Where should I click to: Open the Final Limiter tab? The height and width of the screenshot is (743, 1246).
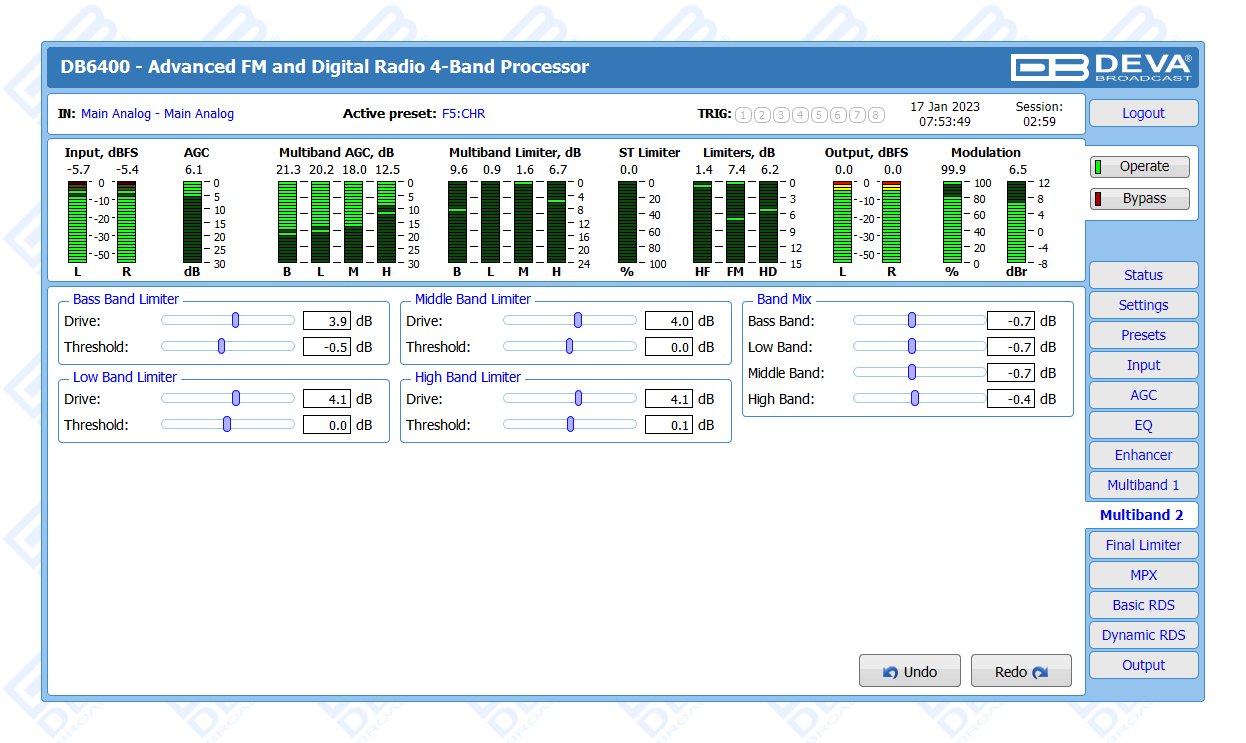tap(1143, 545)
